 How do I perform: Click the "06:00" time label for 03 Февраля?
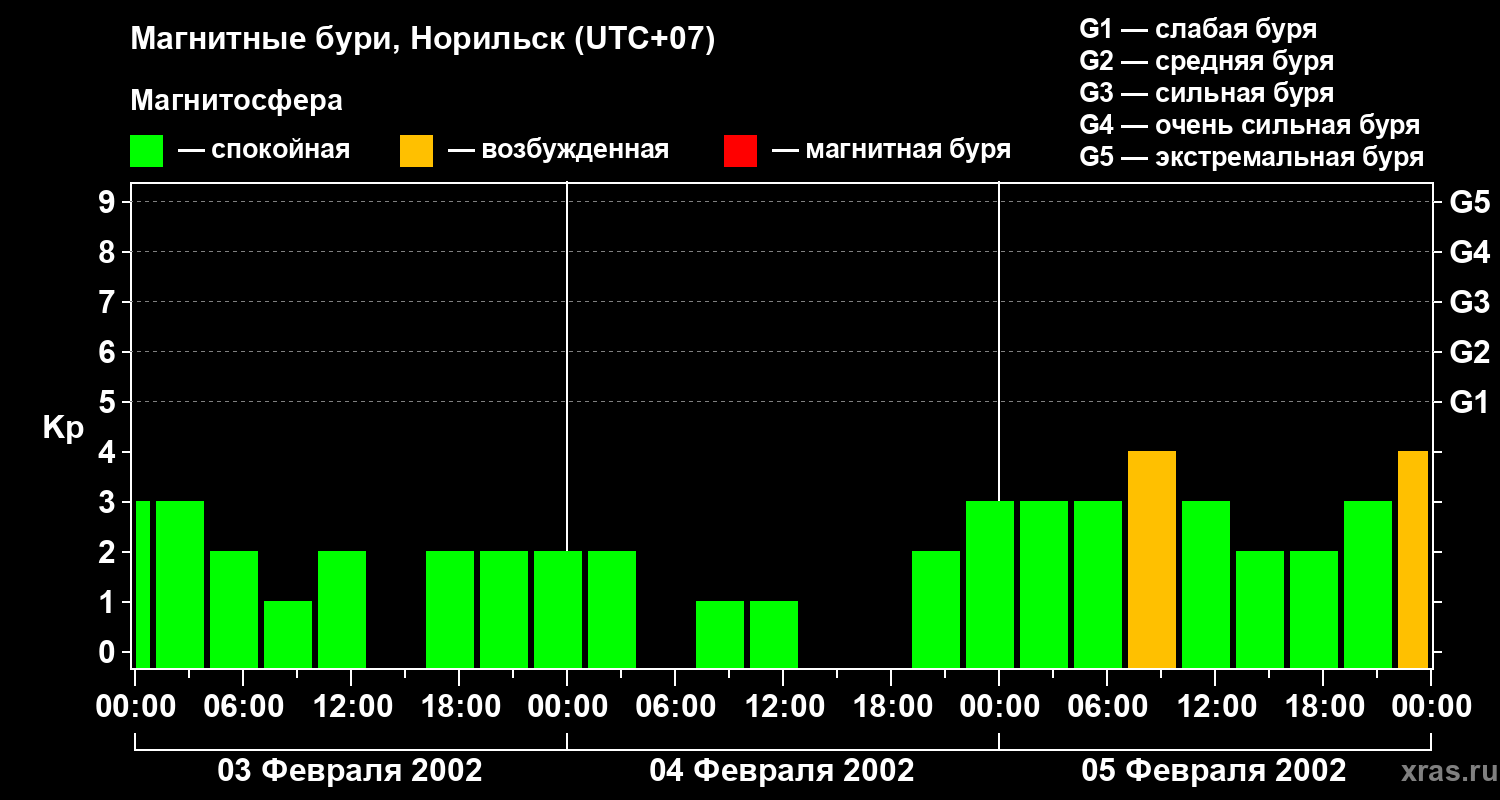243,706
